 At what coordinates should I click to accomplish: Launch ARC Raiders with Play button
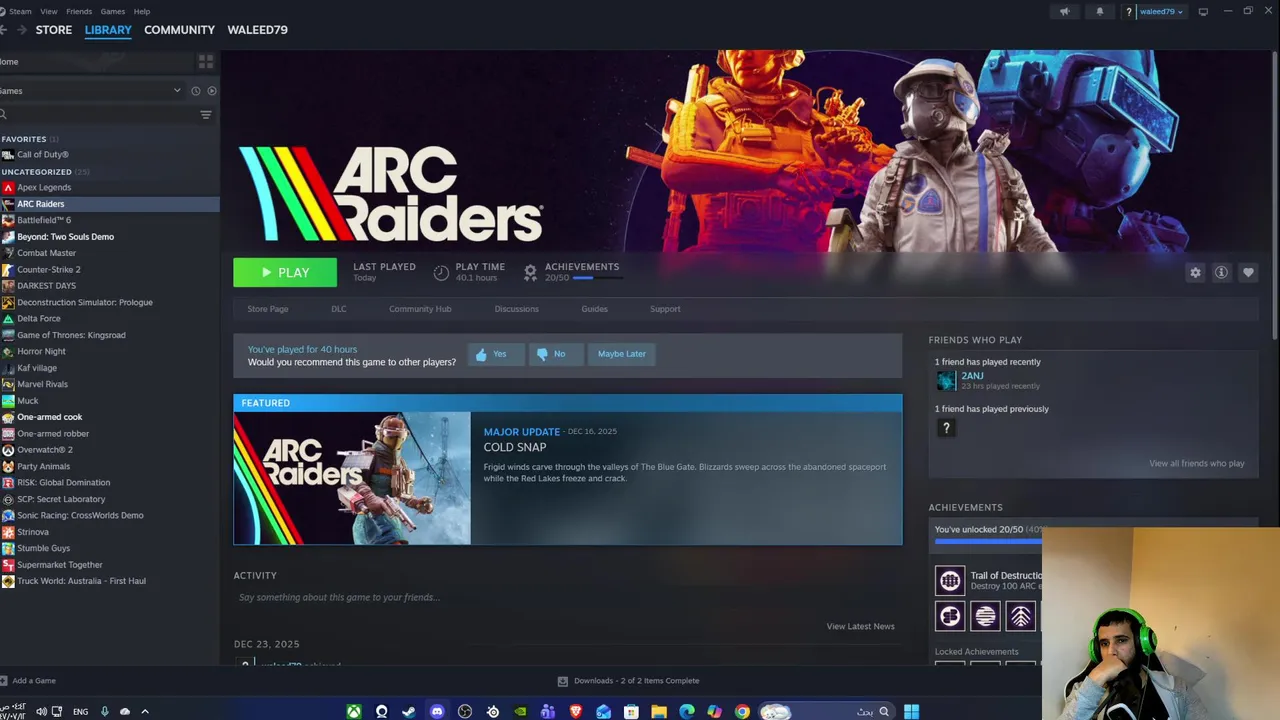(285, 272)
